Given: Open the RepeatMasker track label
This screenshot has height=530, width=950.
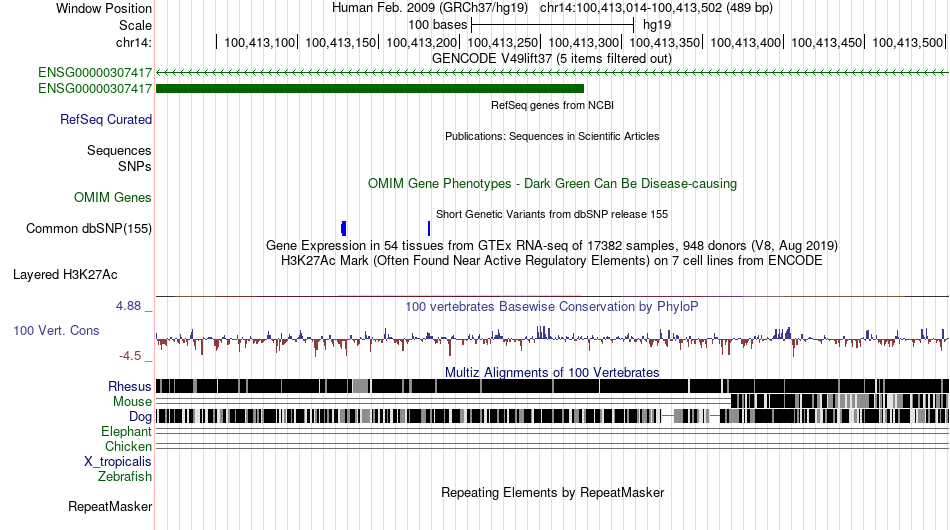Looking at the screenshot, I should point(110,506).
